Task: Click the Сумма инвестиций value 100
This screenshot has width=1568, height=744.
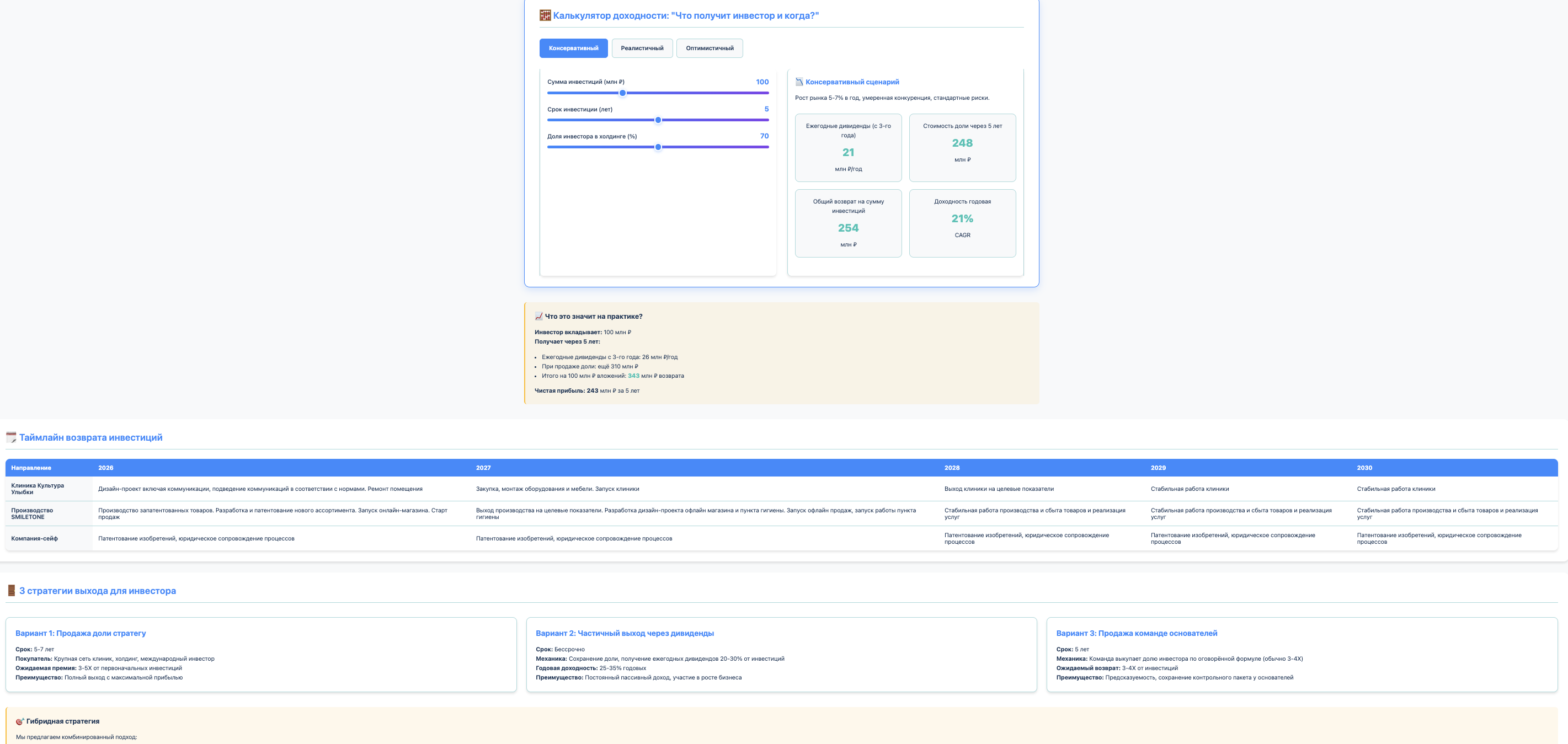Action: tap(762, 82)
